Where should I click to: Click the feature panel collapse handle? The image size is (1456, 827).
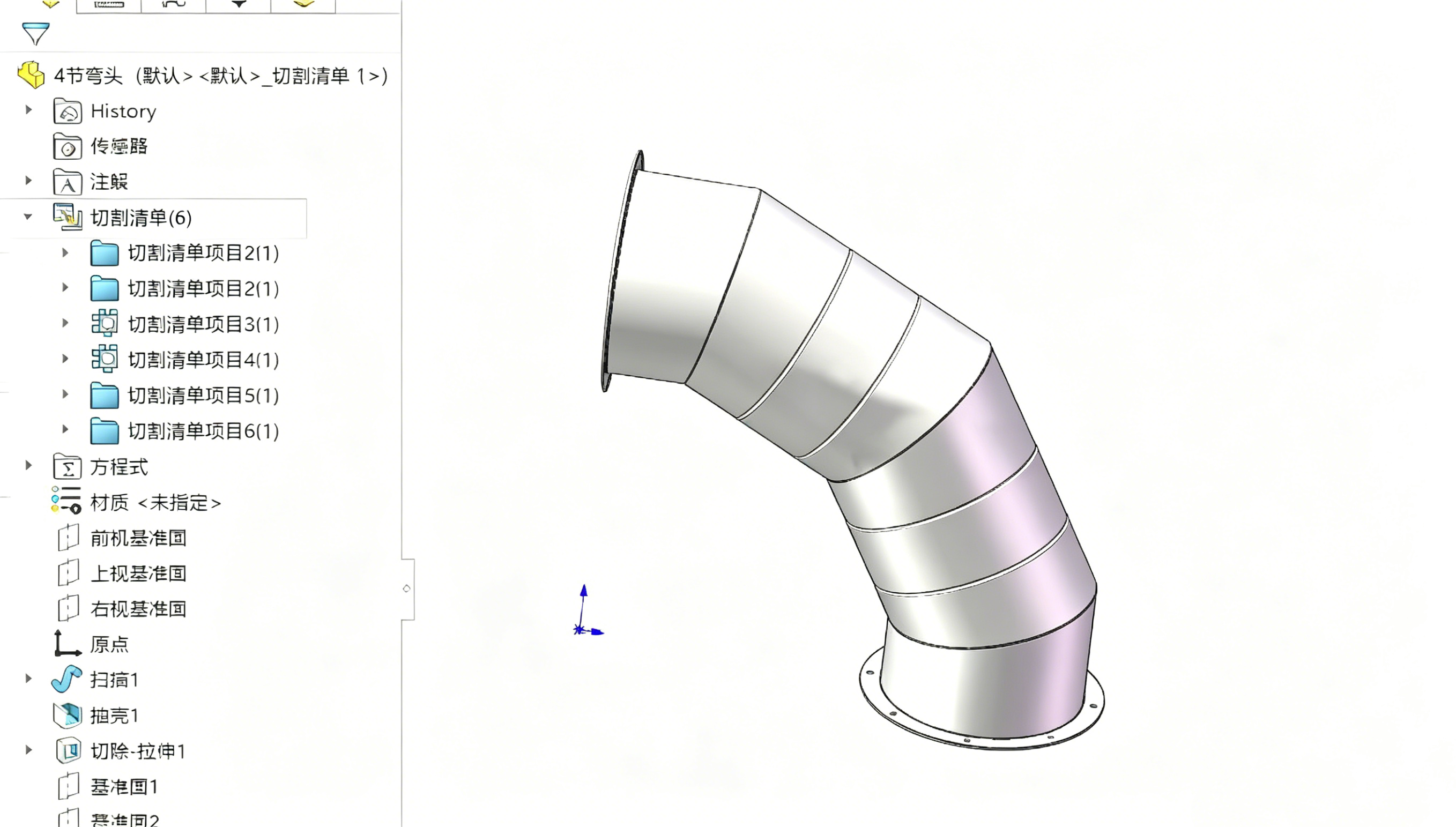click(x=407, y=589)
